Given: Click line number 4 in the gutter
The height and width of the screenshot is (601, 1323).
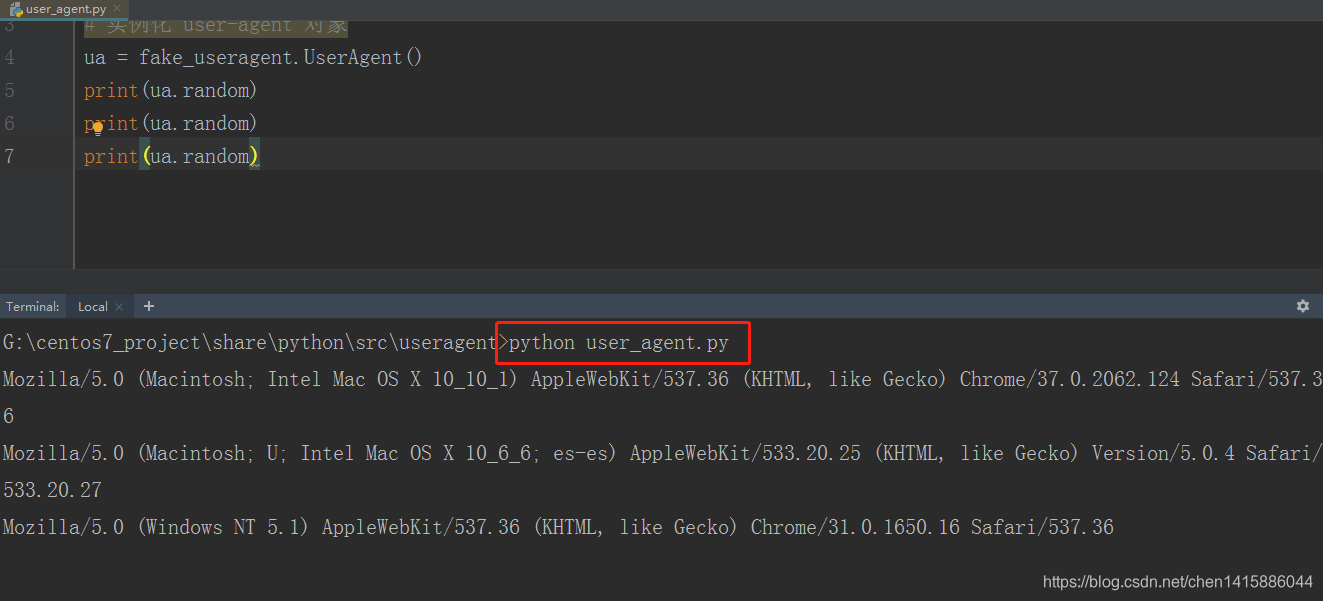Looking at the screenshot, I should pos(10,57).
